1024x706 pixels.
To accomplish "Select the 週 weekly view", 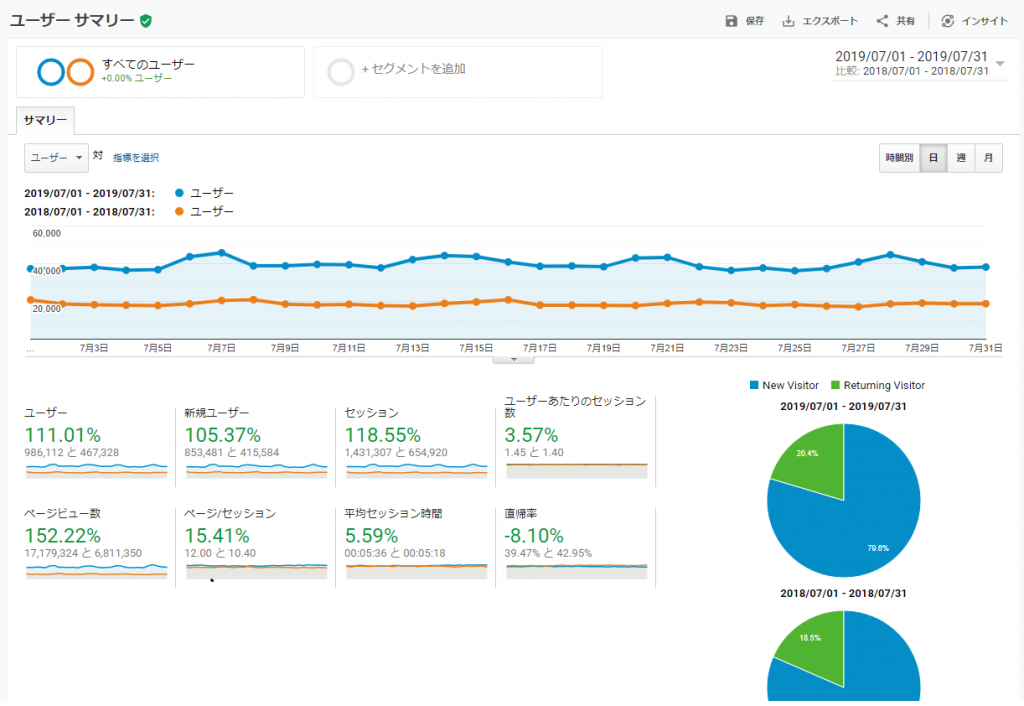I will point(961,158).
